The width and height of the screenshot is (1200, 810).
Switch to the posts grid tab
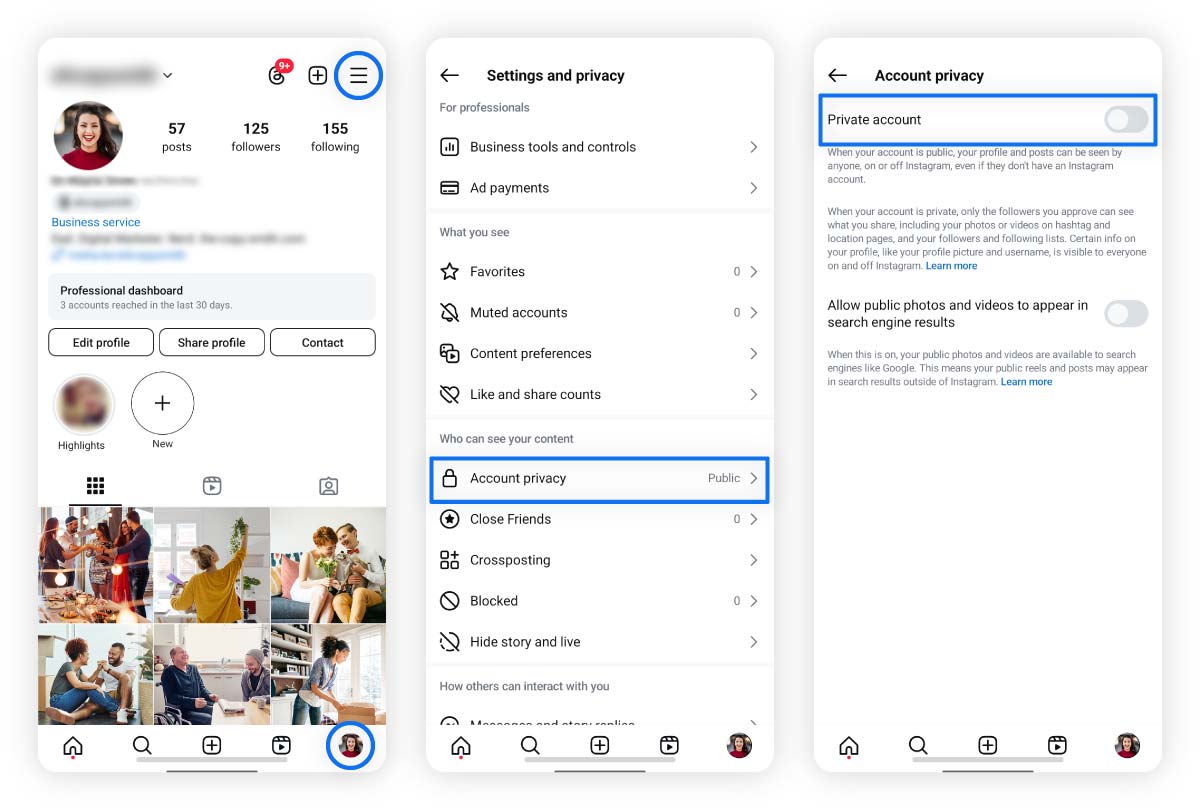point(95,486)
